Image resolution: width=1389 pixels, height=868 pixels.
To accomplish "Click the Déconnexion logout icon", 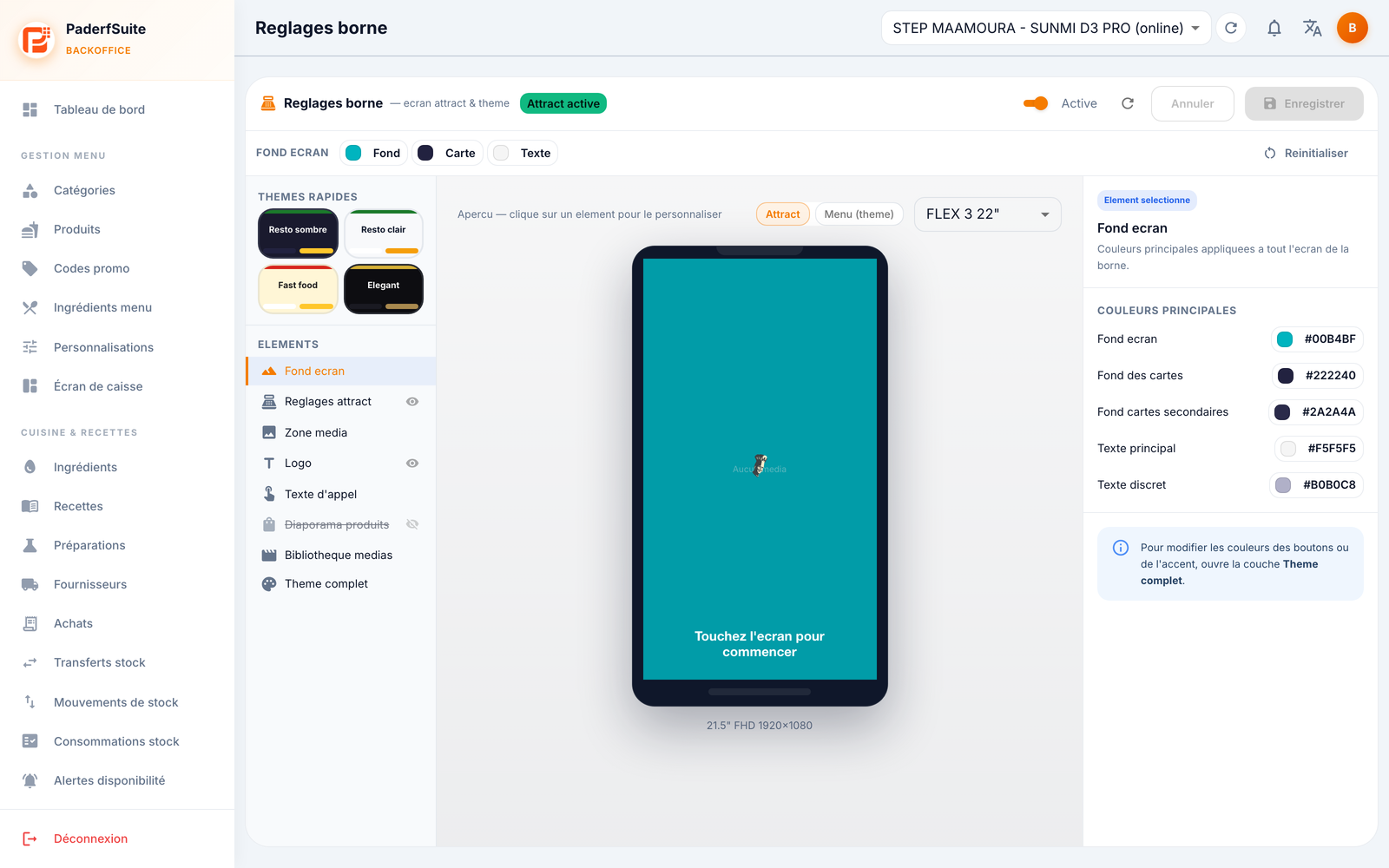I will click(30, 838).
